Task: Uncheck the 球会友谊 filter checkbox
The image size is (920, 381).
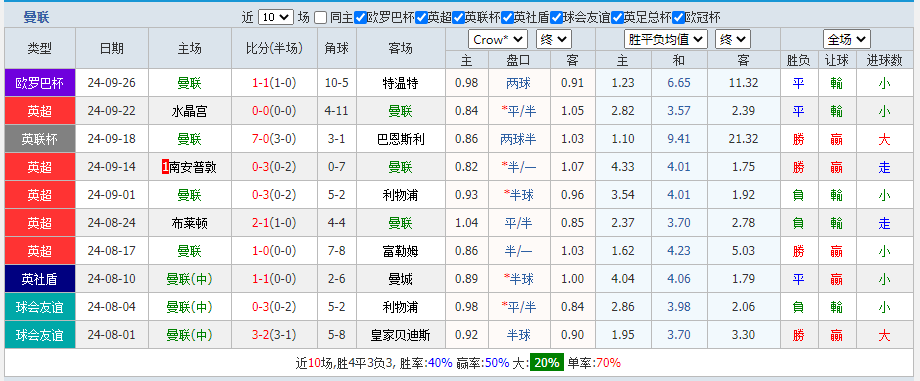Action: click(556, 18)
